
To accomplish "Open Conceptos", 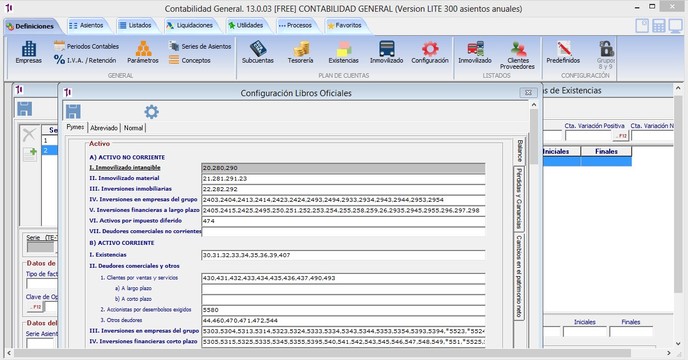I will pyautogui.click(x=190, y=60).
